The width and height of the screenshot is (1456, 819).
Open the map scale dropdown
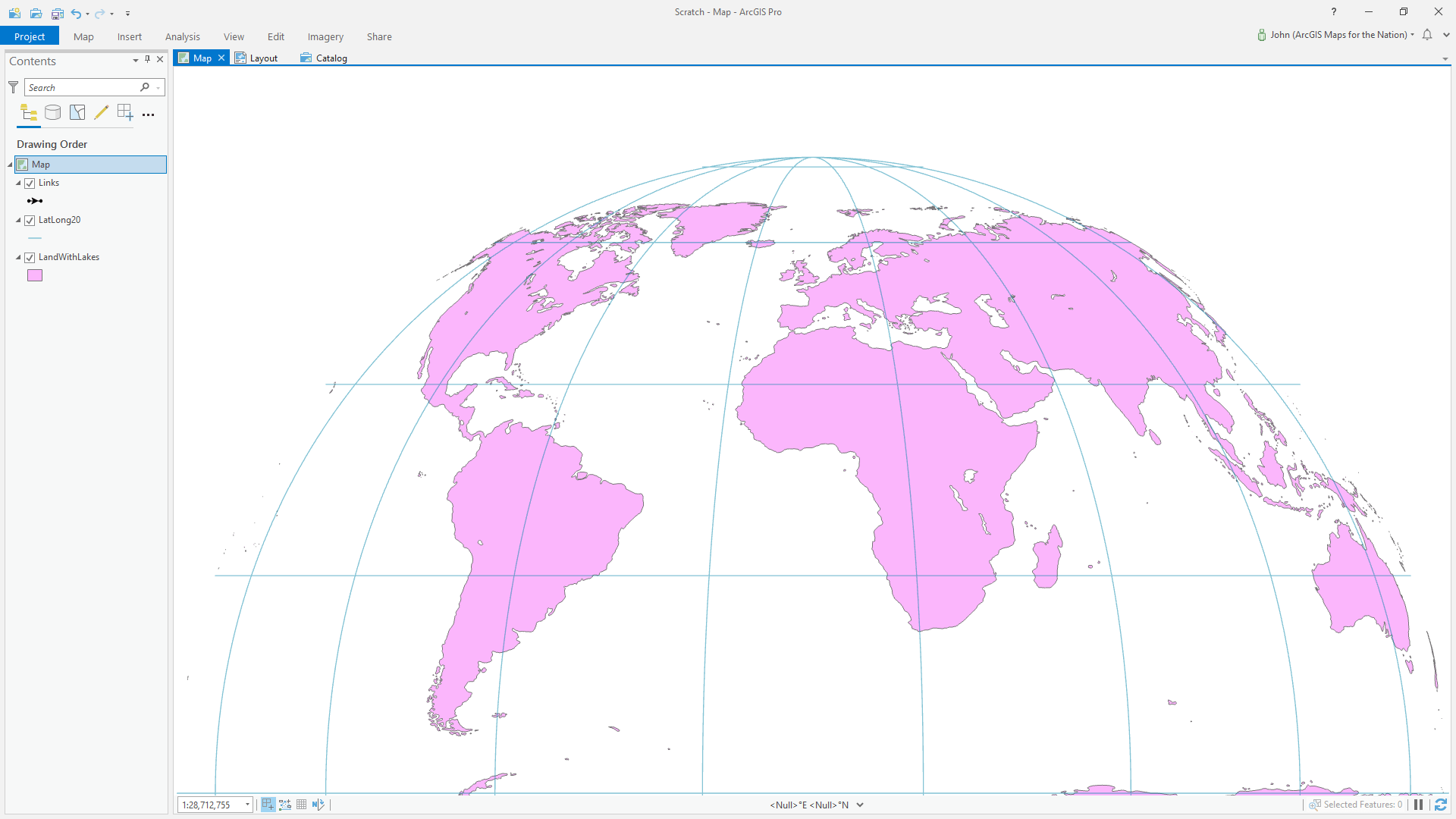(x=247, y=805)
